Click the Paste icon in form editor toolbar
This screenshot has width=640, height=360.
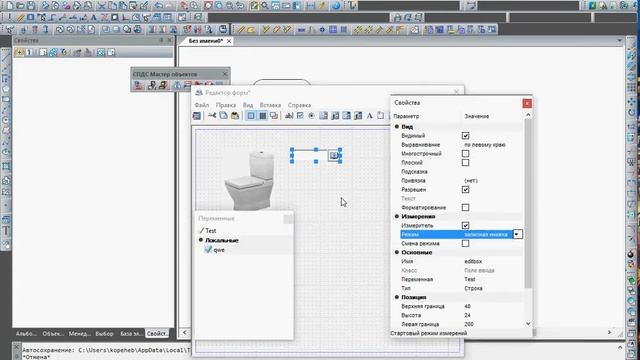[235, 116]
